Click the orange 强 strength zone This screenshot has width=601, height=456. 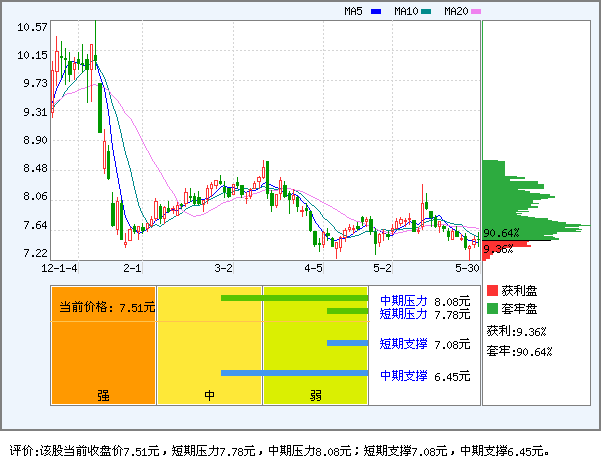[x=103, y=345]
